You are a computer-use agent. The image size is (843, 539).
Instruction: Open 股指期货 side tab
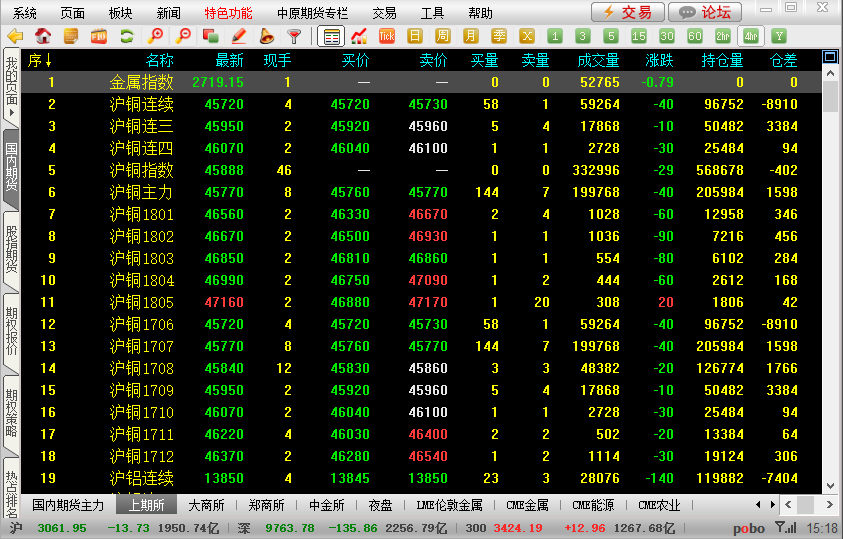[11, 250]
